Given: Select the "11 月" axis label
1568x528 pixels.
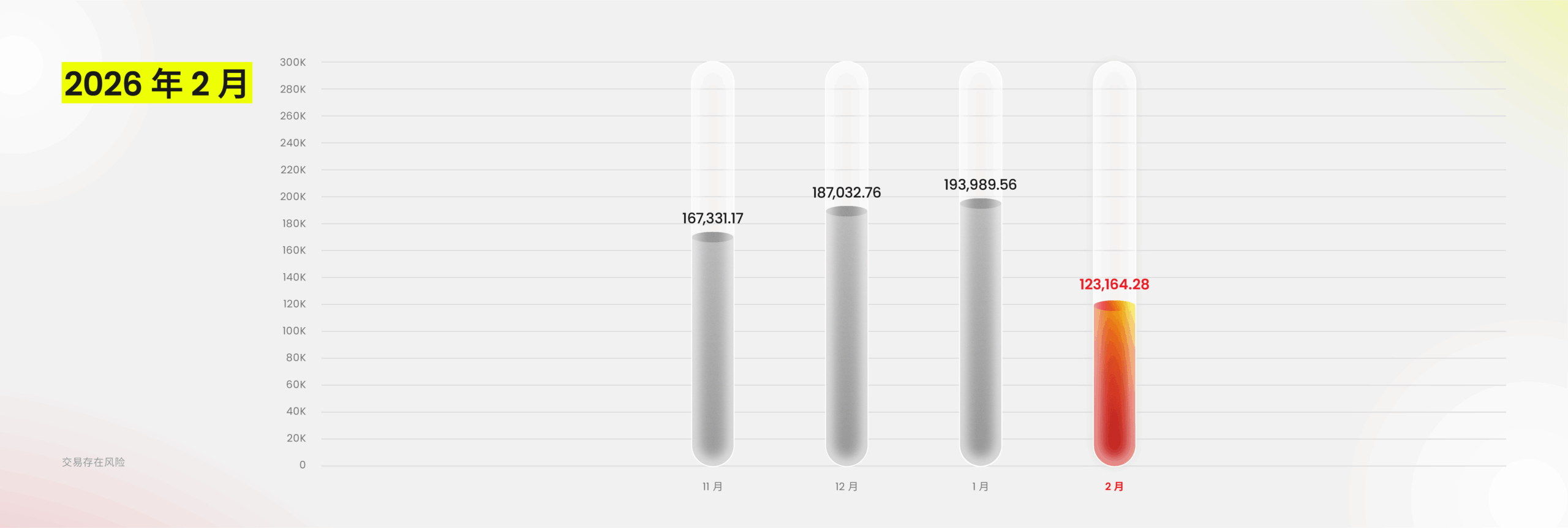Looking at the screenshot, I should (712, 486).
